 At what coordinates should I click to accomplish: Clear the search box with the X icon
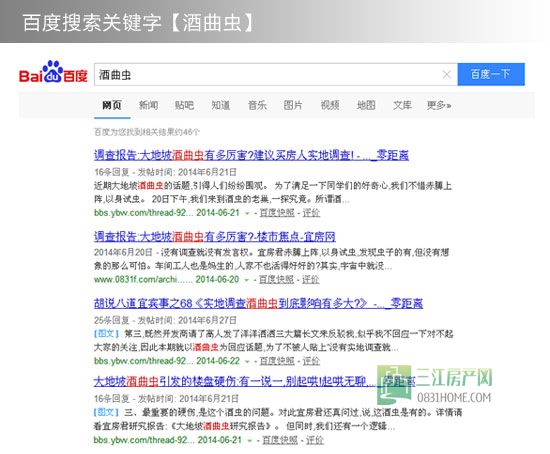click(x=447, y=74)
